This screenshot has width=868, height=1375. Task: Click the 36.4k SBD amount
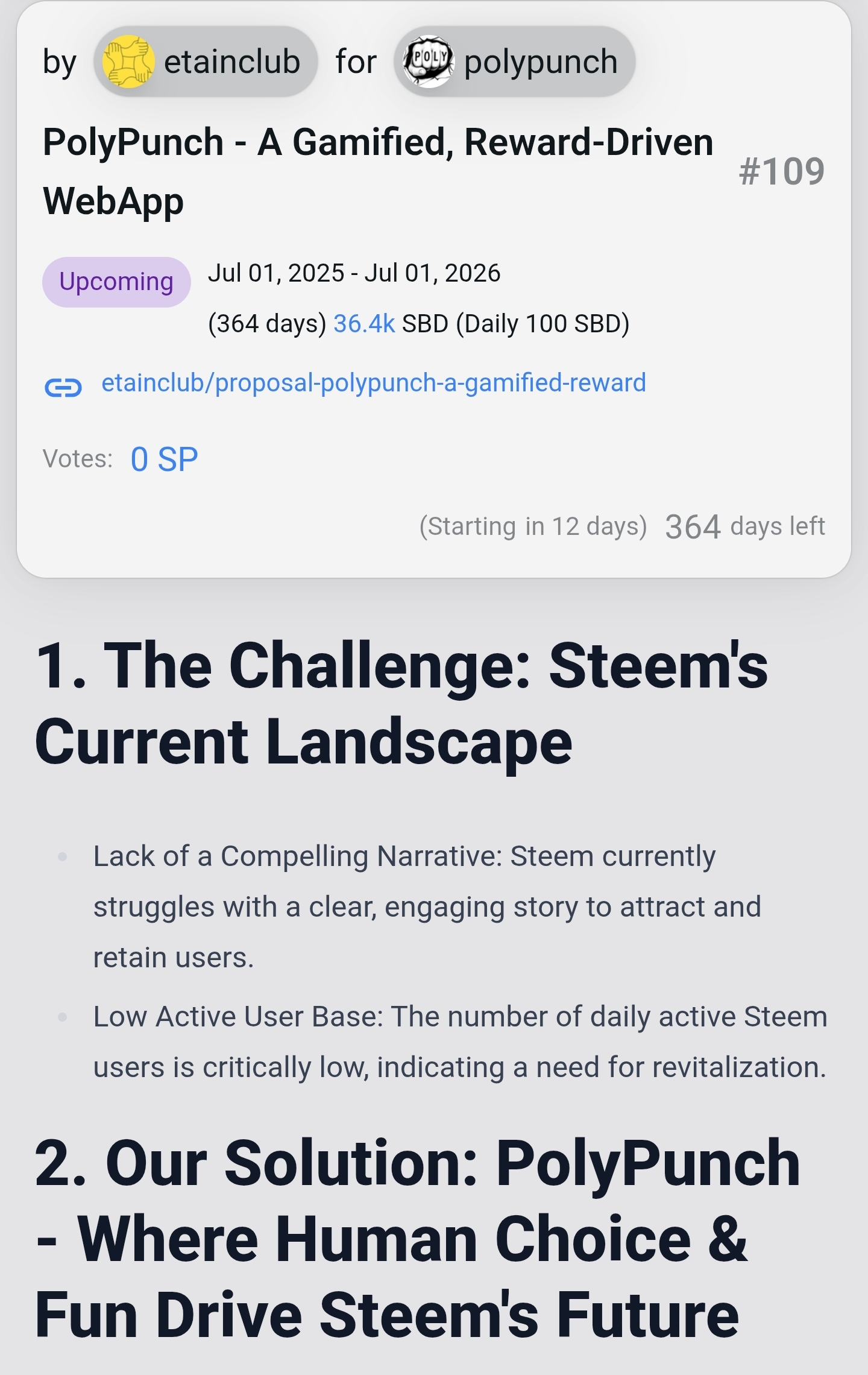pyautogui.click(x=364, y=324)
